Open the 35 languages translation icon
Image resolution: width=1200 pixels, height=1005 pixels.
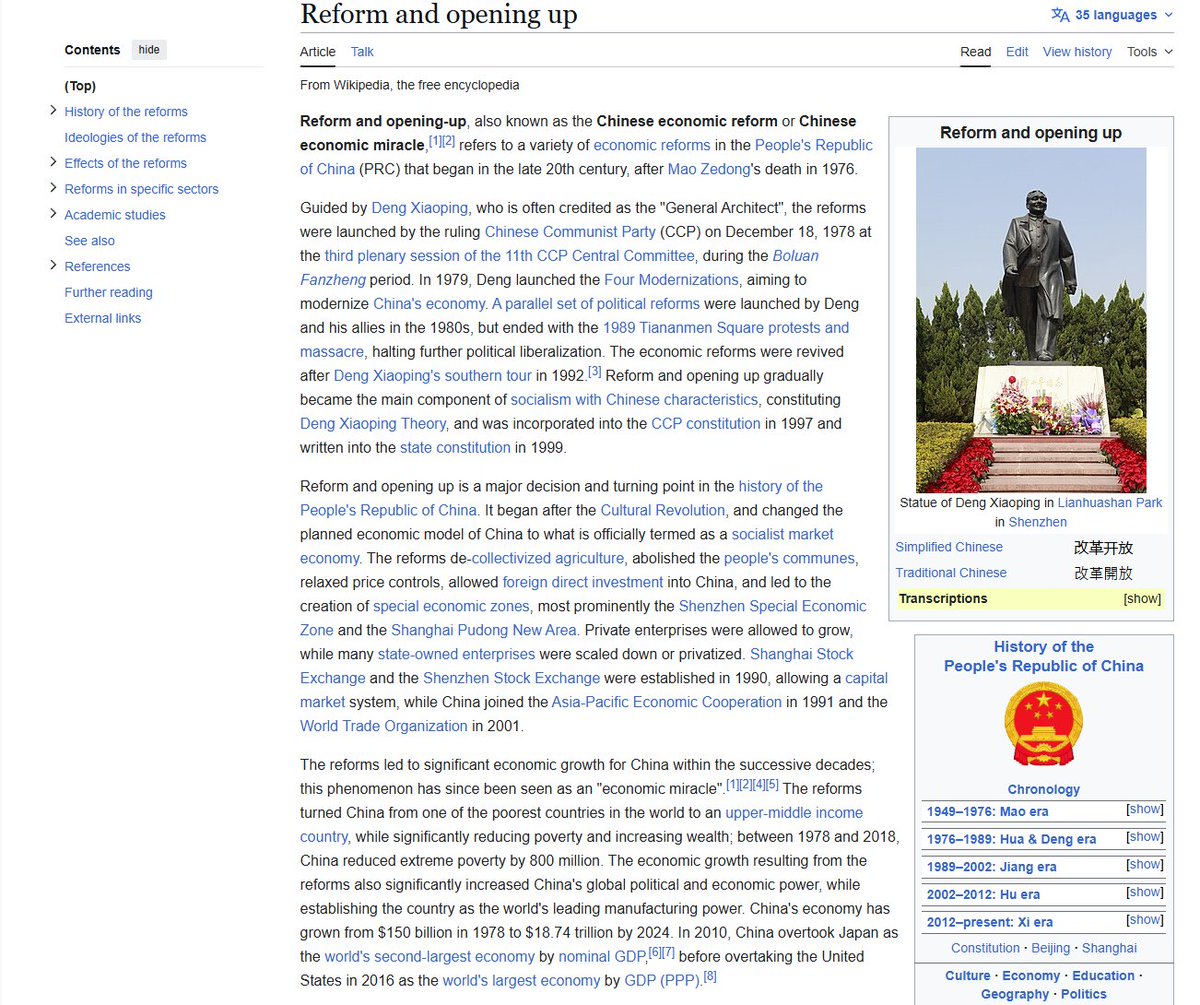pyautogui.click(x=1060, y=15)
